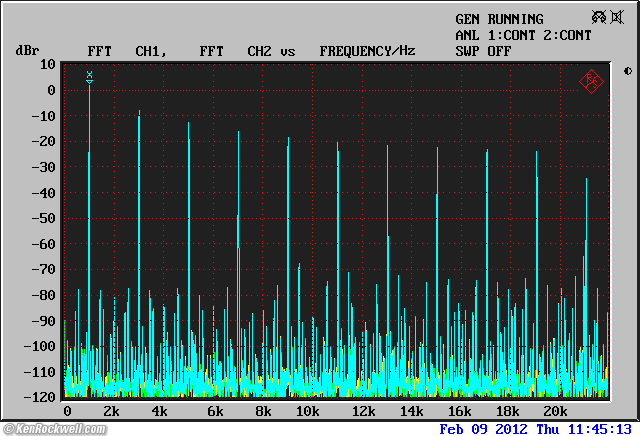This screenshot has height=436, width=640.
Task: Toggle the SWP OFF sweep status
Action: 483,50
